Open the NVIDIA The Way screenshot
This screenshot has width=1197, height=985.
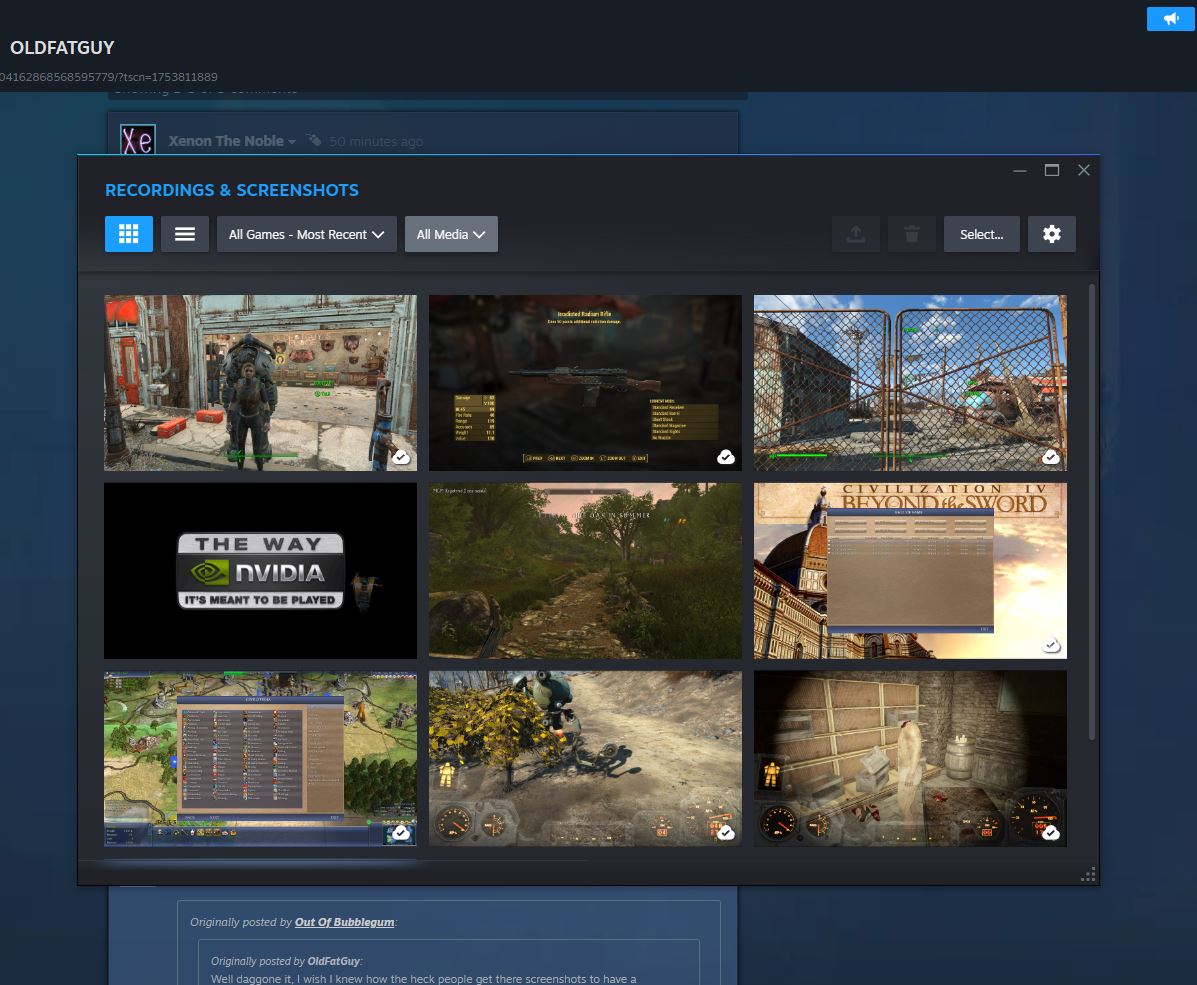pyautogui.click(x=260, y=570)
